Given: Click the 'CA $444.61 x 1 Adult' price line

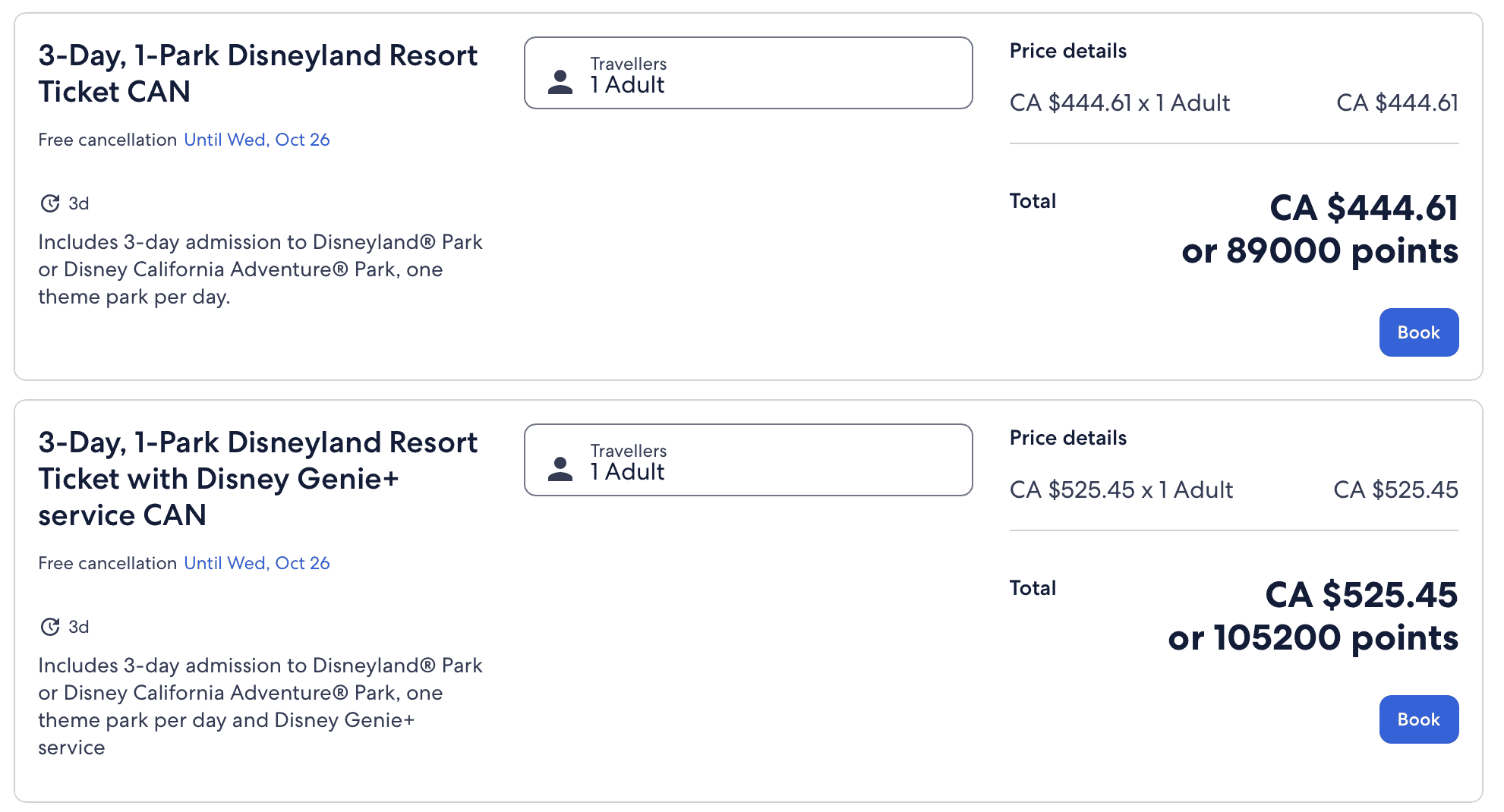Looking at the screenshot, I should tap(1119, 103).
